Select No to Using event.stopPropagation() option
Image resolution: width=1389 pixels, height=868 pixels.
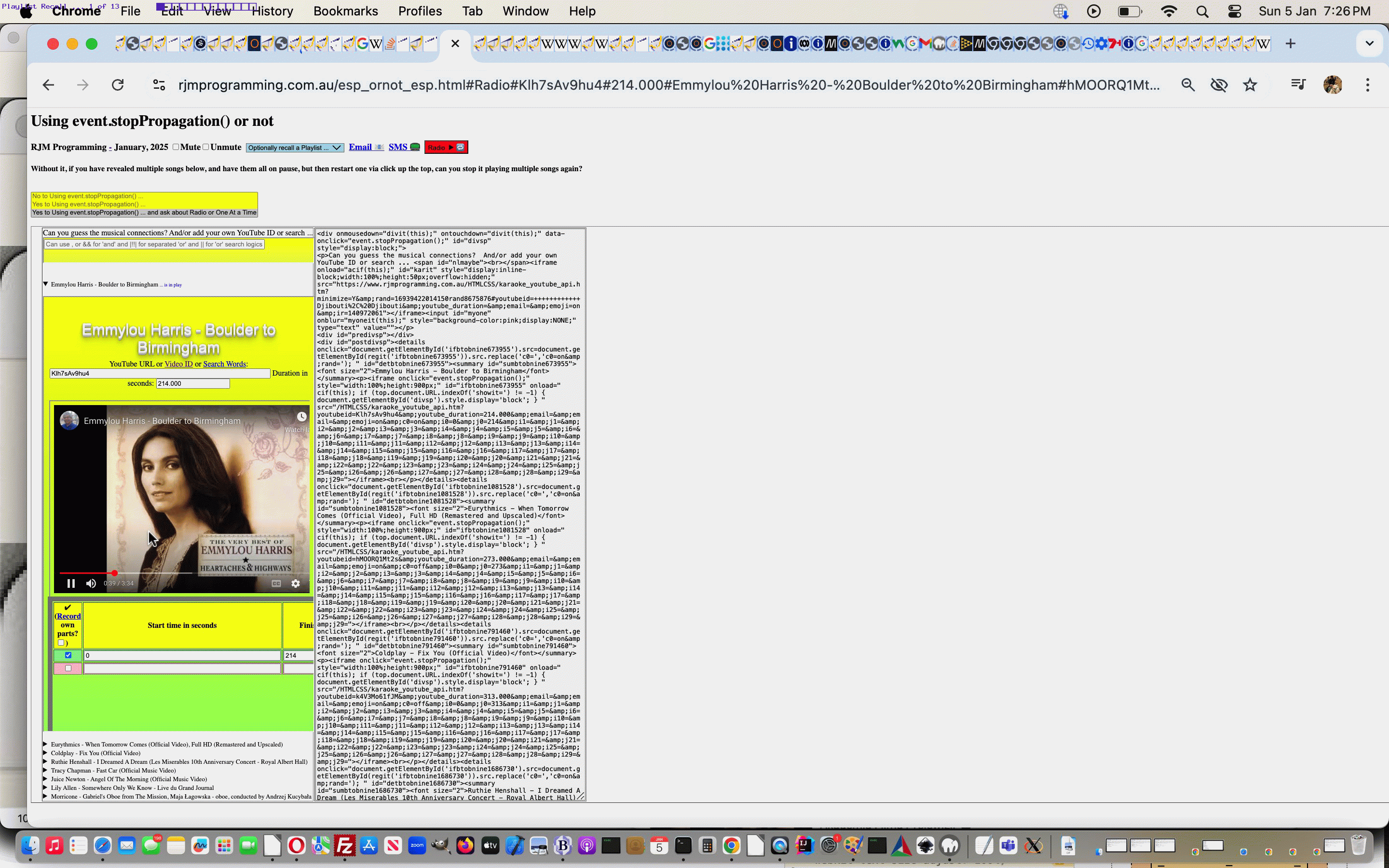pyautogui.click(x=144, y=196)
